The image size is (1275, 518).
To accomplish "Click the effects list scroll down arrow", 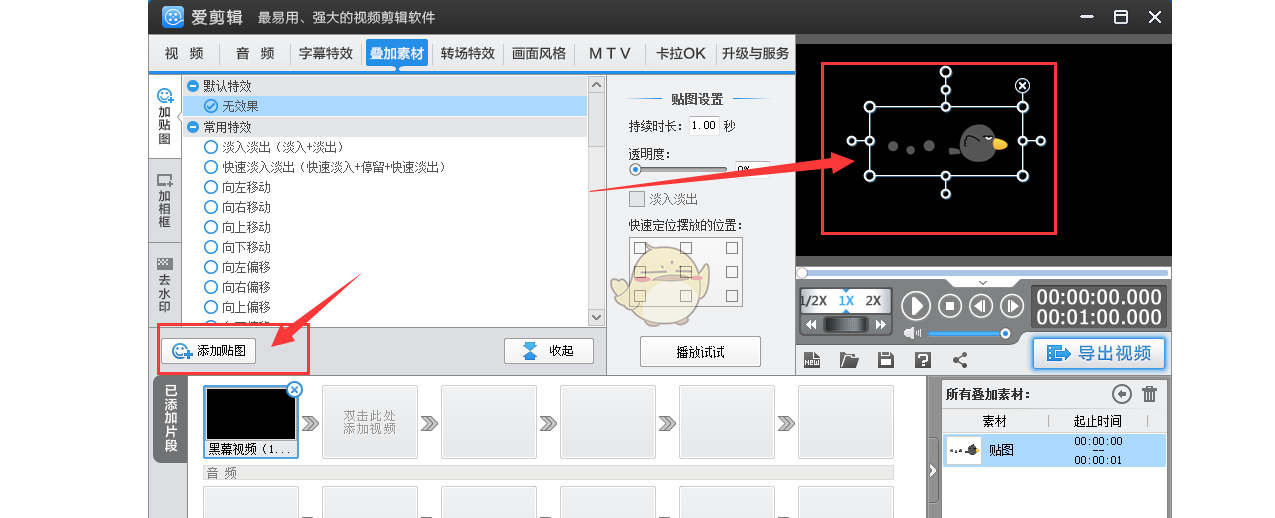I will coord(597,317).
